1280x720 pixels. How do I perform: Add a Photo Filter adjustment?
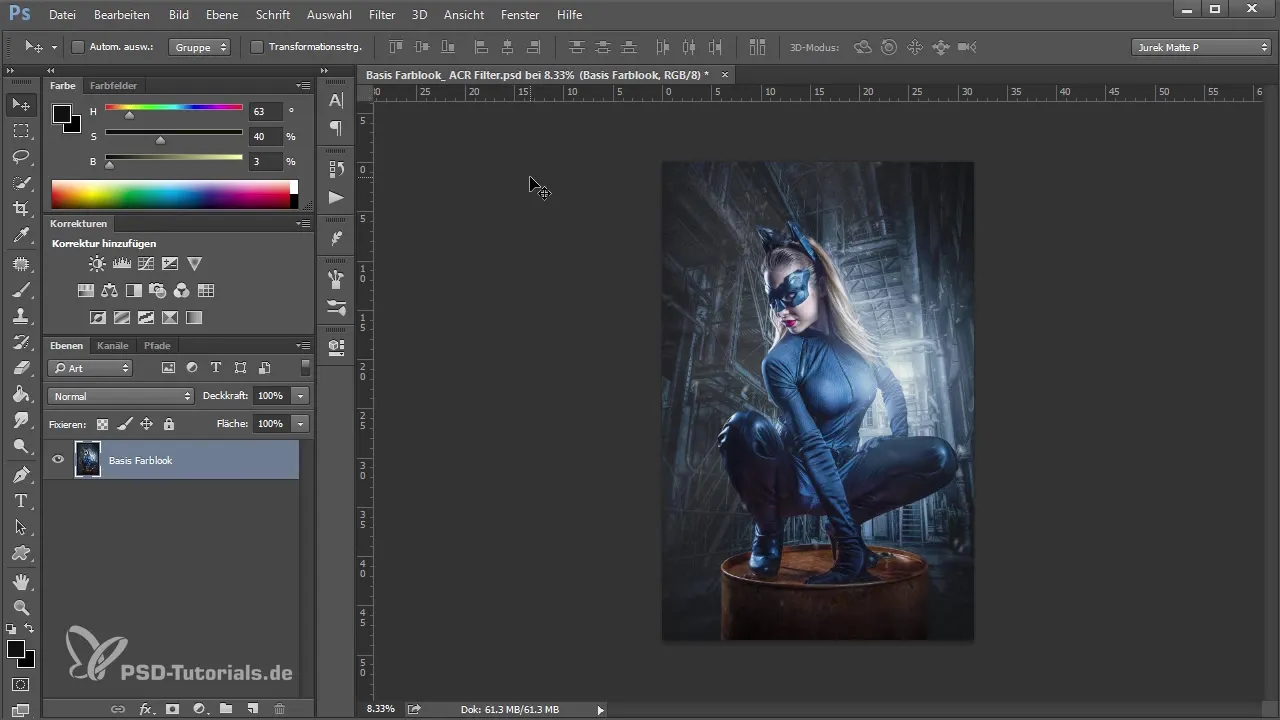(x=158, y=291)
